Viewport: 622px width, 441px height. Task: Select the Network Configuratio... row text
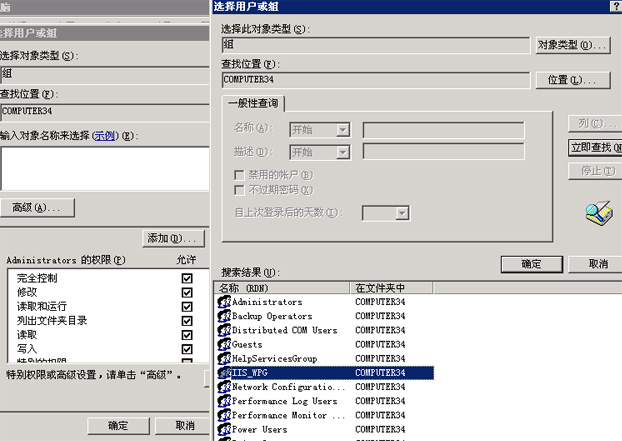coord(288,387)
